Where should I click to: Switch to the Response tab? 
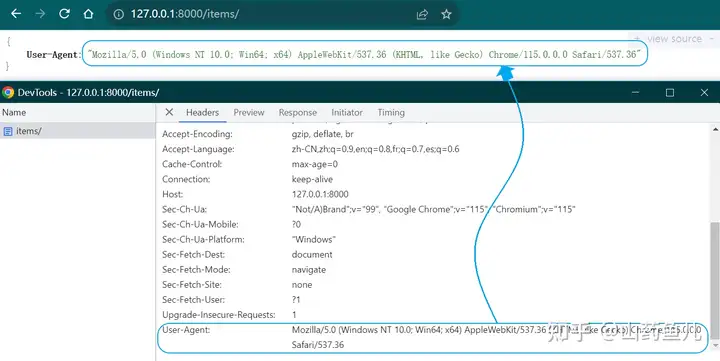click(298, 113)
